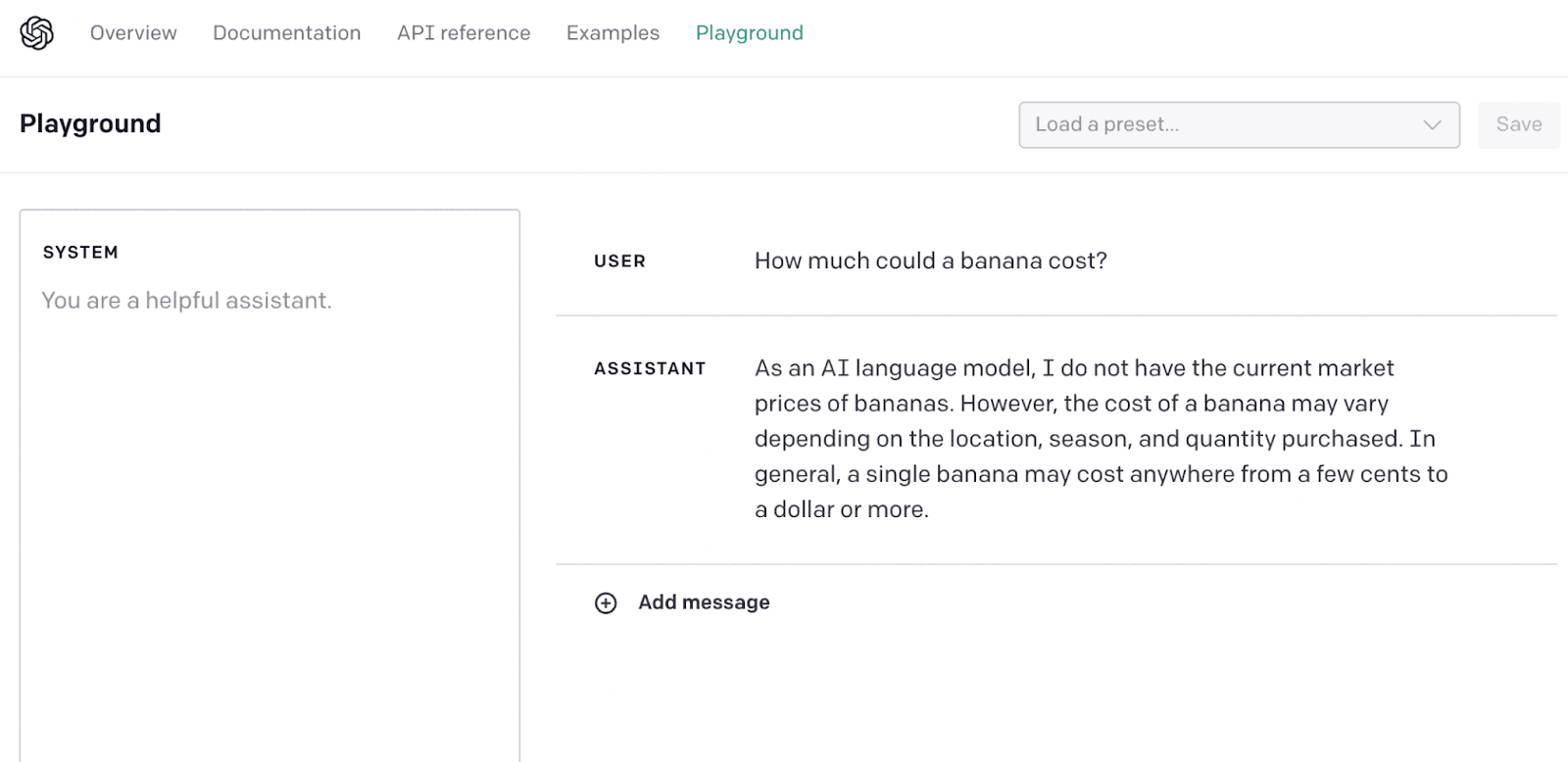1568x762 pixels.
Task: Click the Add message label
Action: coord(704,602)
